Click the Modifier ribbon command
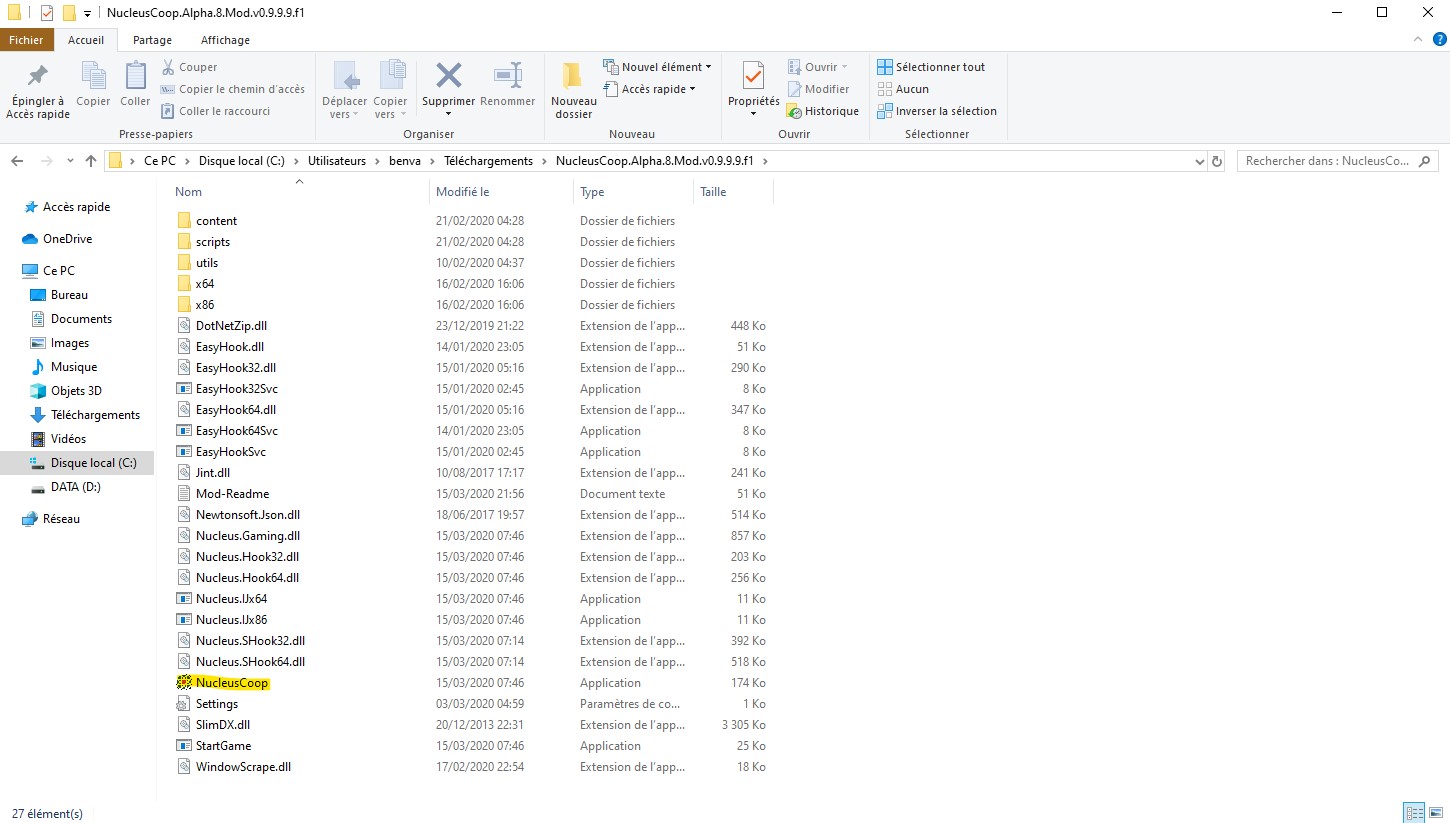The width and height of the screenshot is (1450, 823). (x=818, y=89)
